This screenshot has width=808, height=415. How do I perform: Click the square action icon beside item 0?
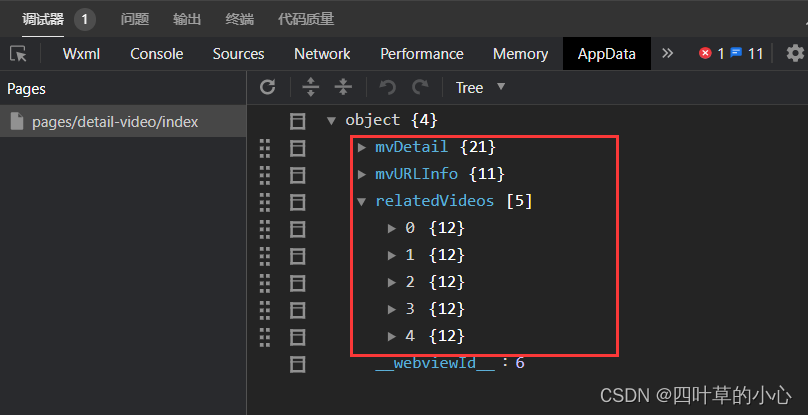pyautogui.click(x=297, y=229)
